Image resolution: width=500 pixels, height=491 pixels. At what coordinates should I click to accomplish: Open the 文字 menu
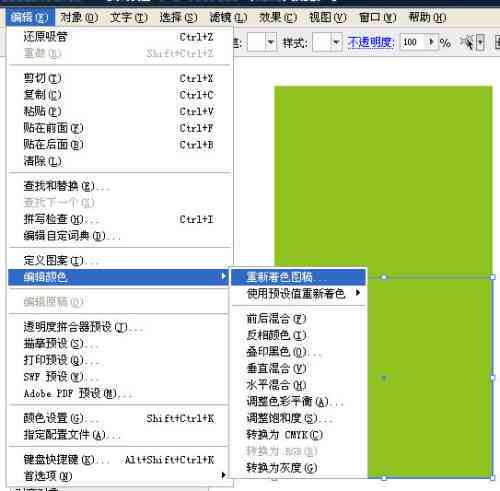pyautogui.click(x=129, y=17)
